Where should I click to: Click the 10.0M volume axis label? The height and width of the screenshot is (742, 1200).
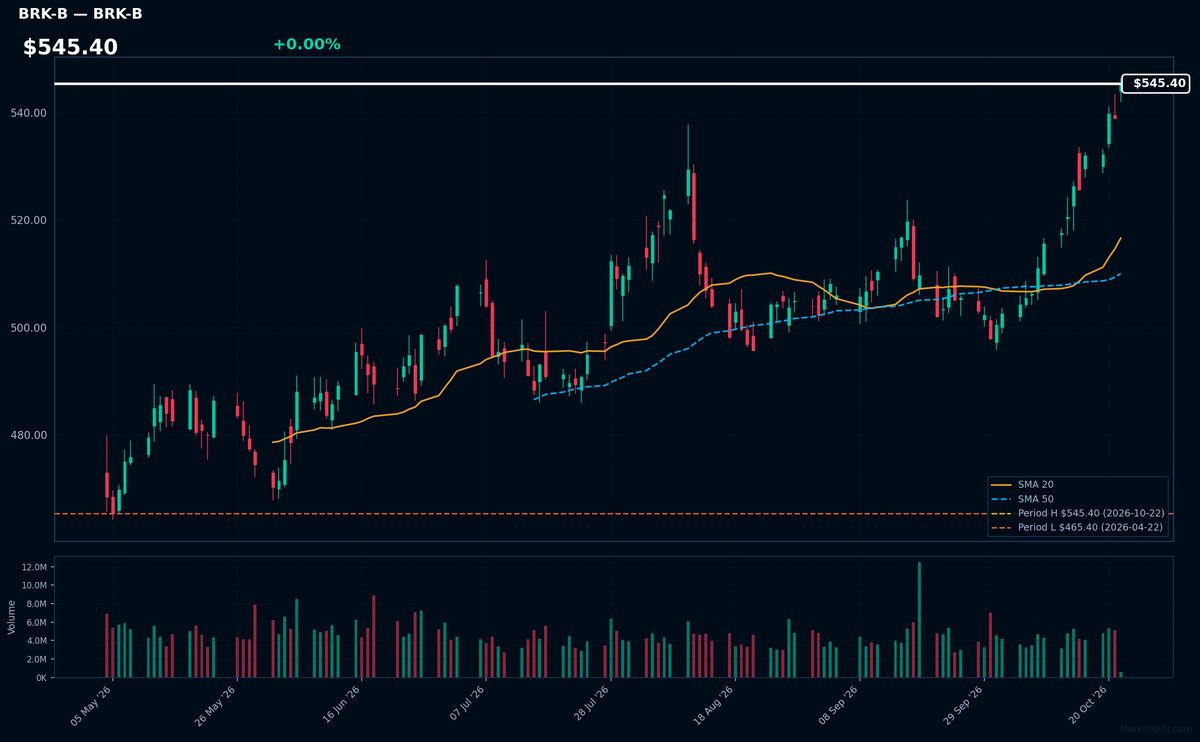pyautogui.click(x=34, y=585)
